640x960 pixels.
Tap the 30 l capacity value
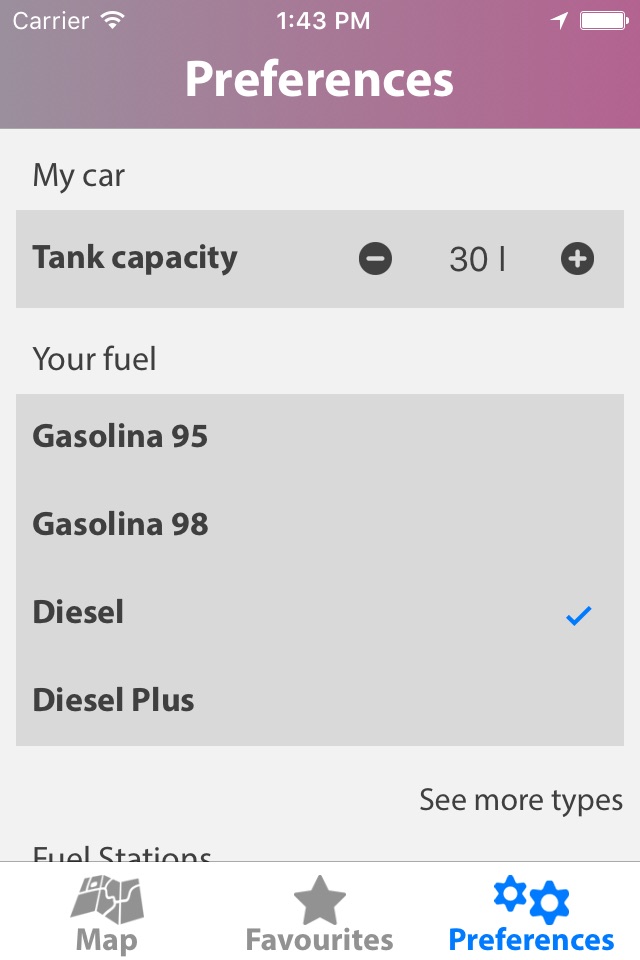[477, 260]
